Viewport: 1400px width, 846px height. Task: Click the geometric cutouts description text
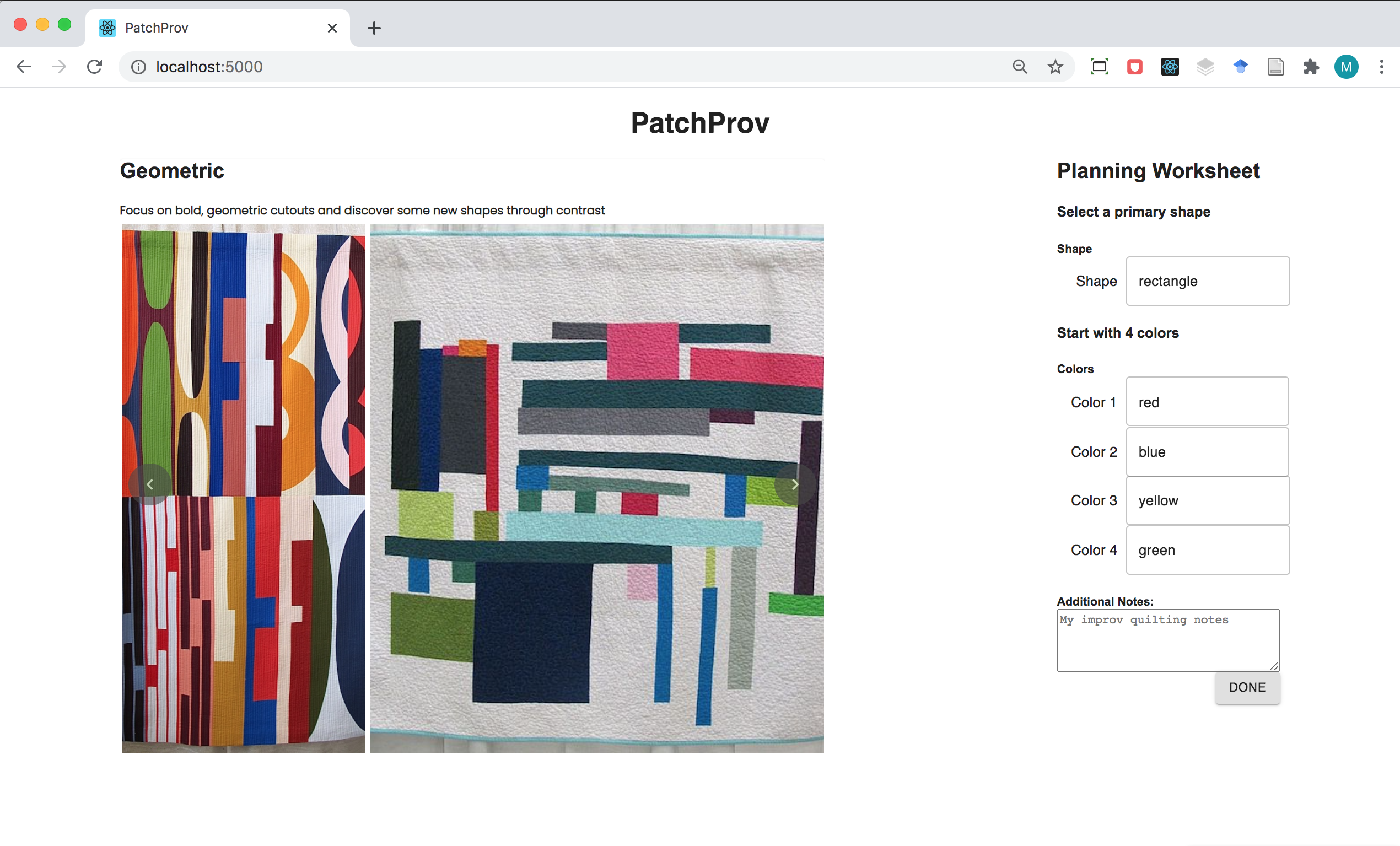point(362,210)
